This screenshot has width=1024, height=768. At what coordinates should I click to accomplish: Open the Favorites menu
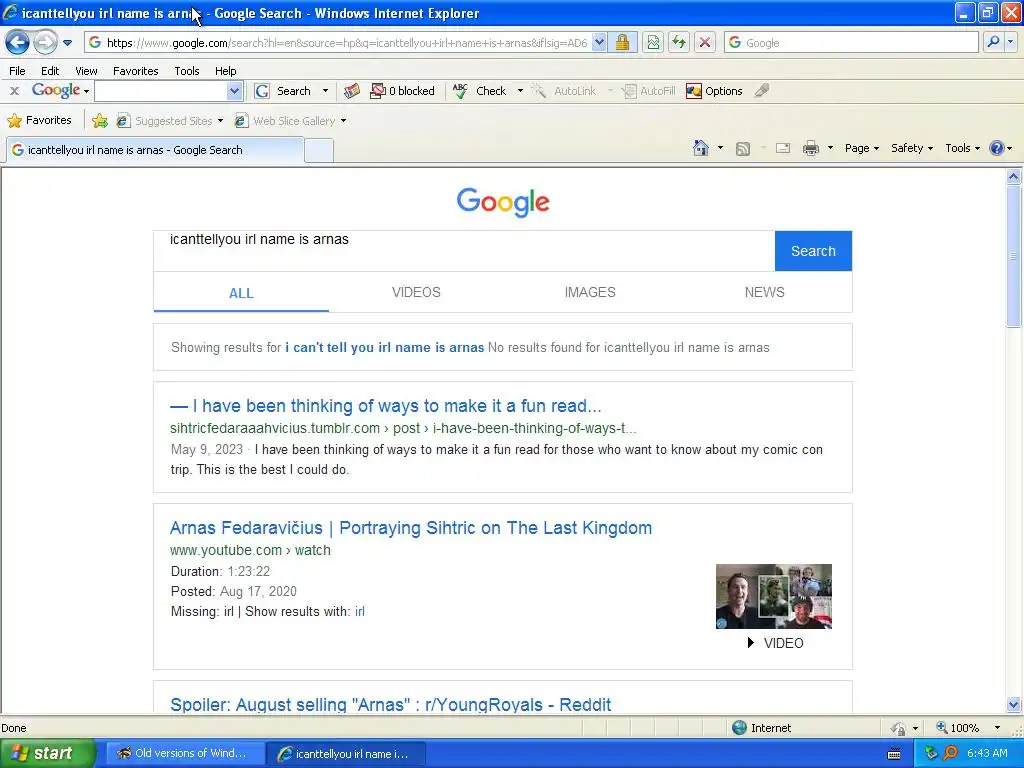136,71
